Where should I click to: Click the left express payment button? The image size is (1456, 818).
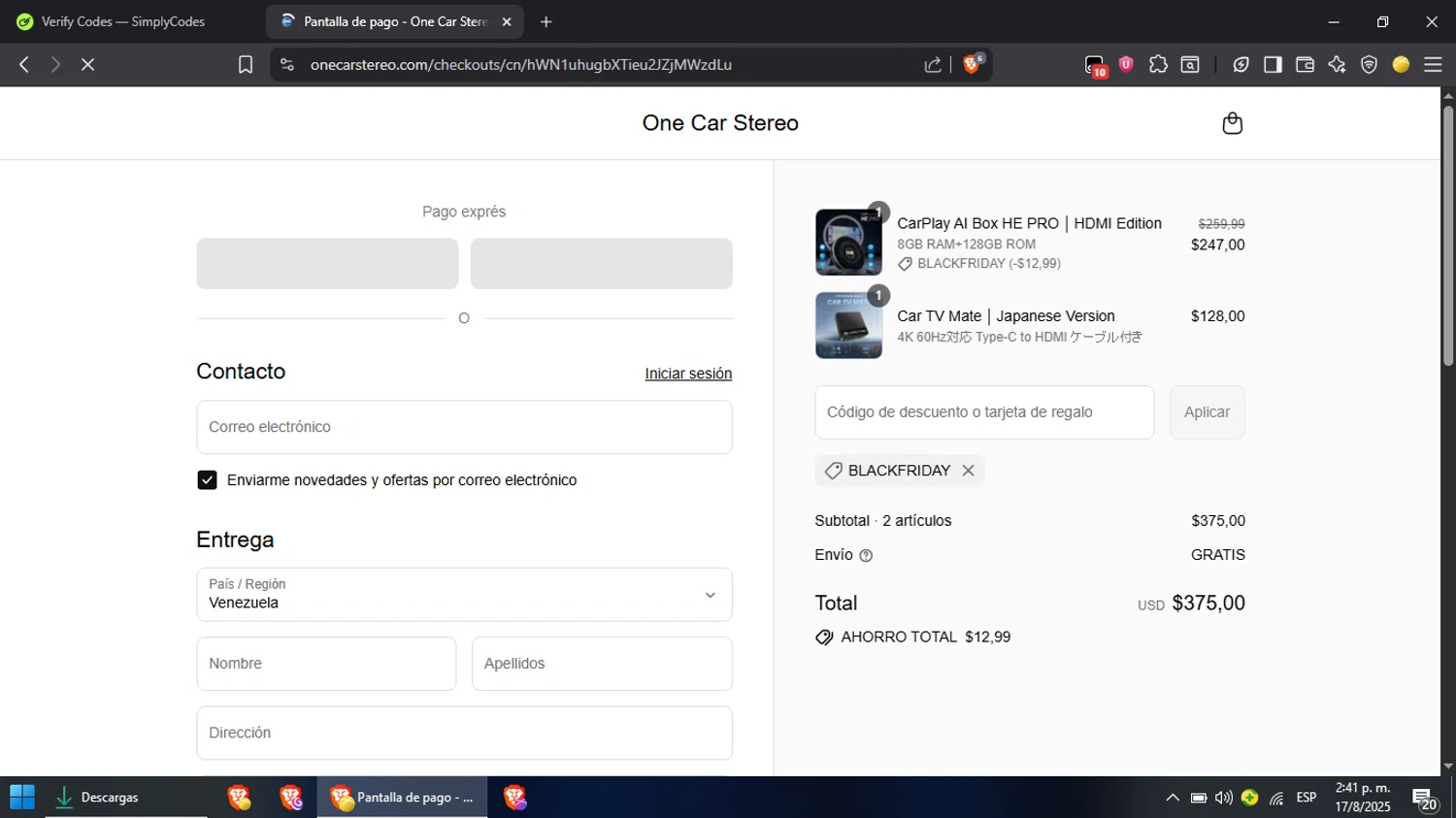pyautogui.click(x=327, y=264)
